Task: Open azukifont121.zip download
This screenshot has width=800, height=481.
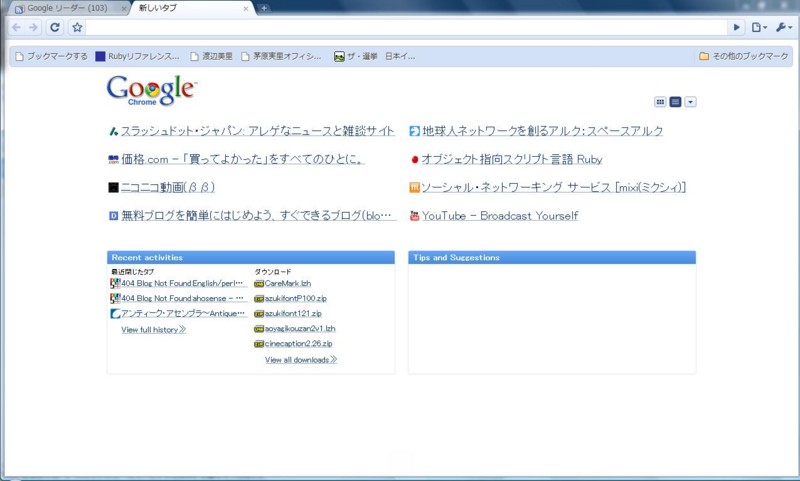Action: [x=293, y=313]
